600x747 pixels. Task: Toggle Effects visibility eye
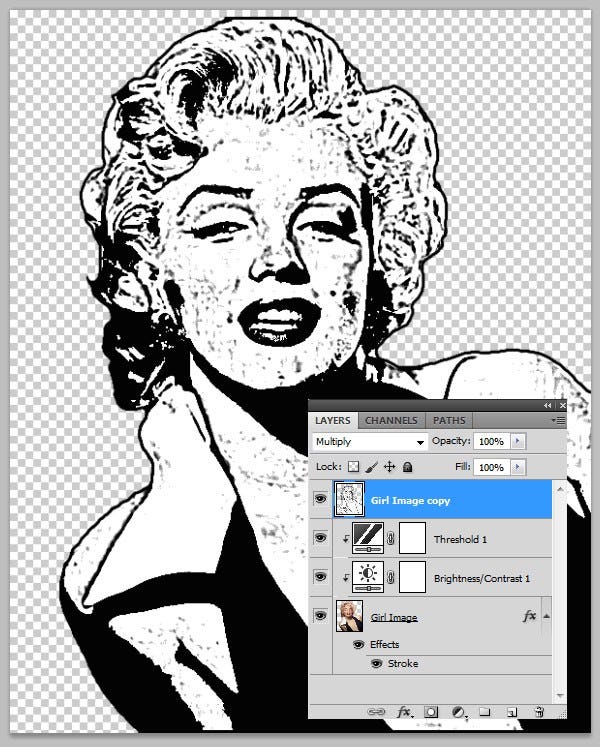pos(358,645)
